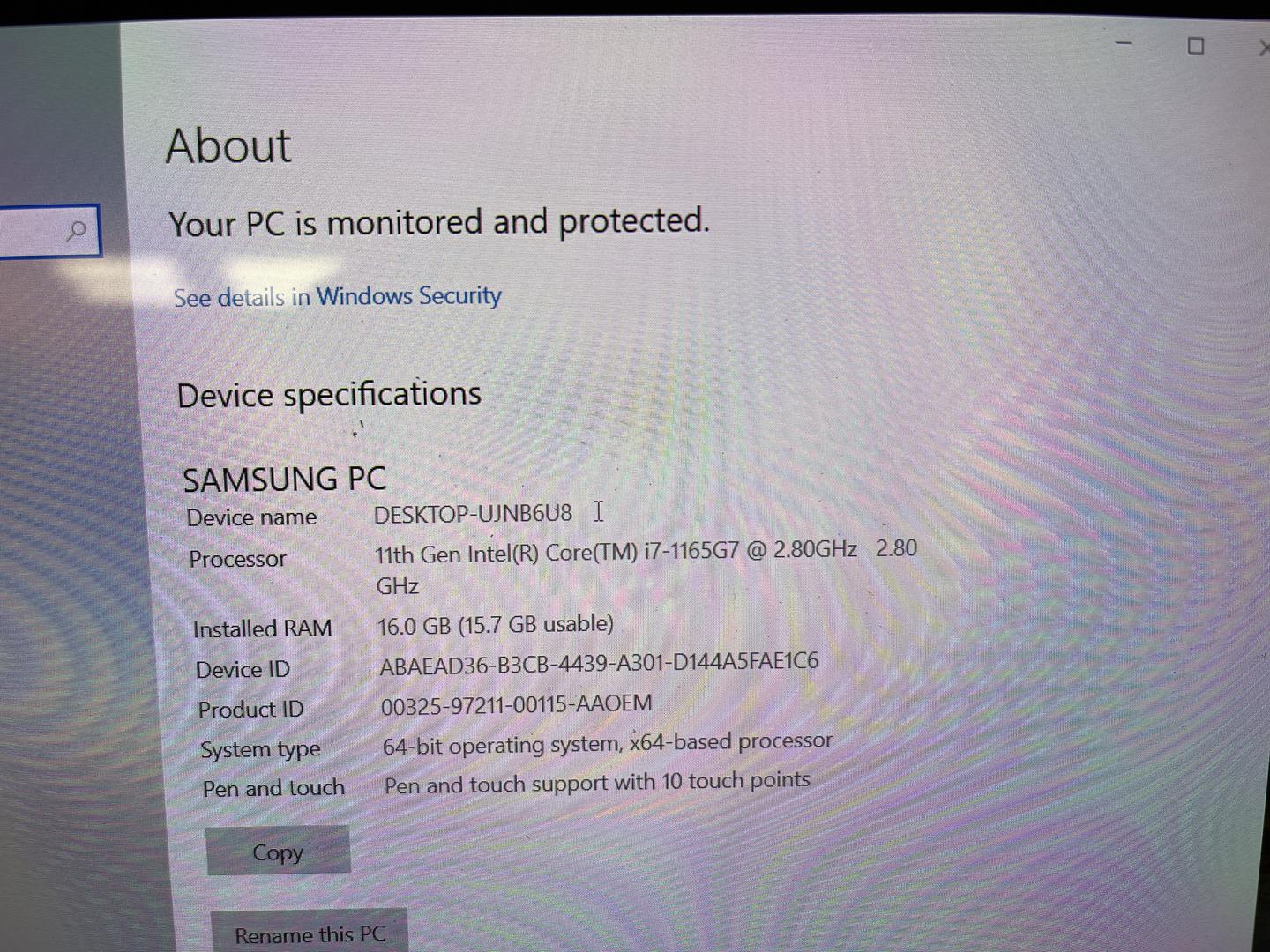Click the About page heading
The height and width of the screenshot is (952, 1270).
228,145
